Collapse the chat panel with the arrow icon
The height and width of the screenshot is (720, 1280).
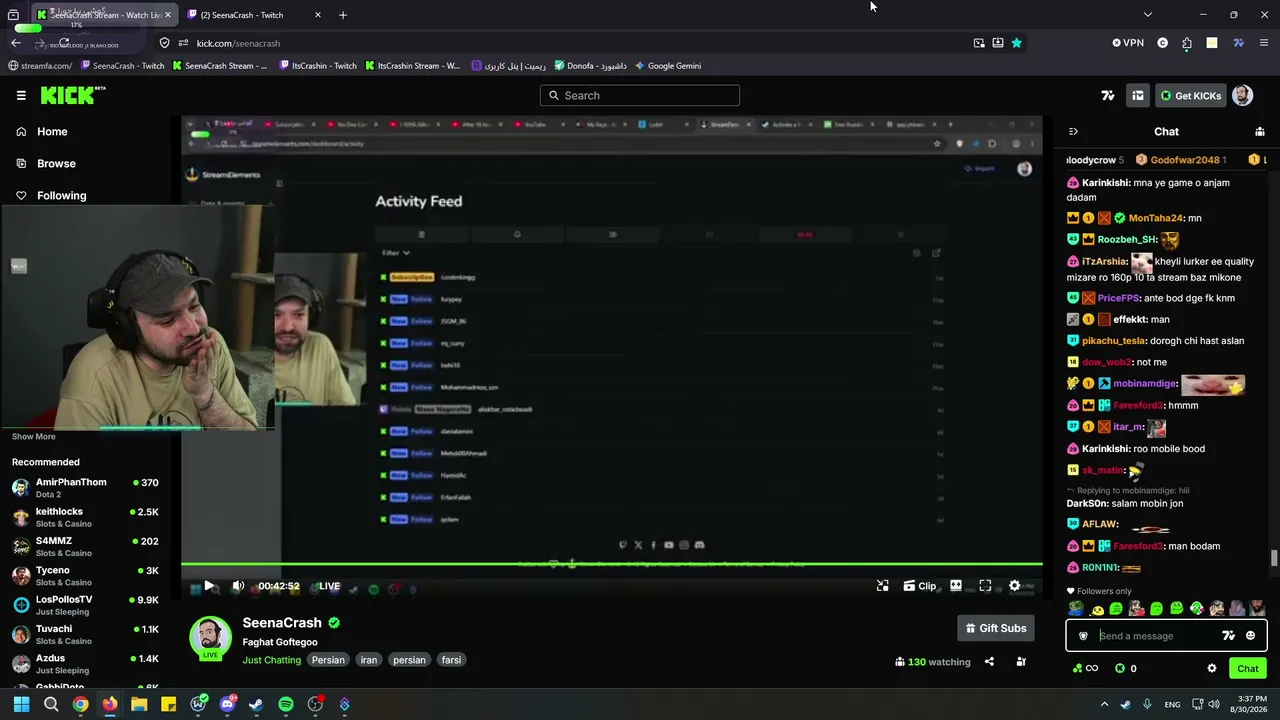(x=1073, y=131)
